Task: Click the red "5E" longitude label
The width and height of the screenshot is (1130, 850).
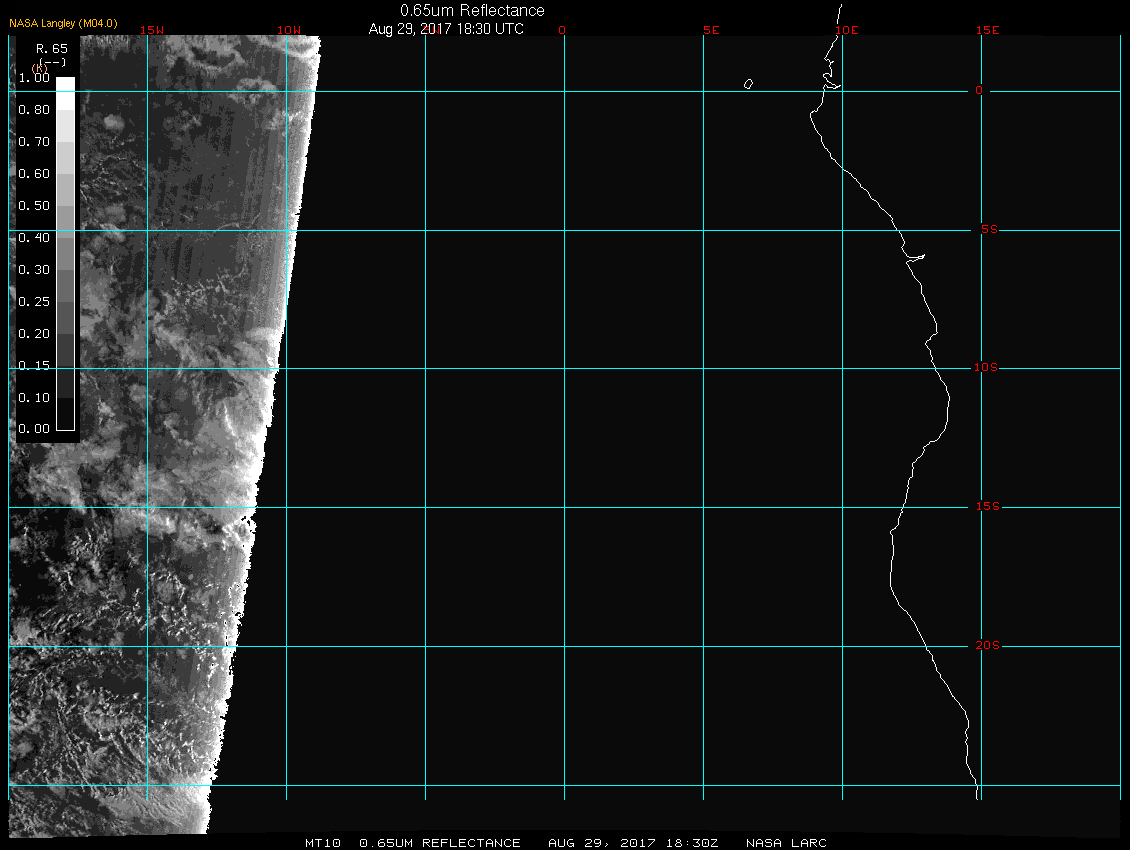Action: [711, 30]
